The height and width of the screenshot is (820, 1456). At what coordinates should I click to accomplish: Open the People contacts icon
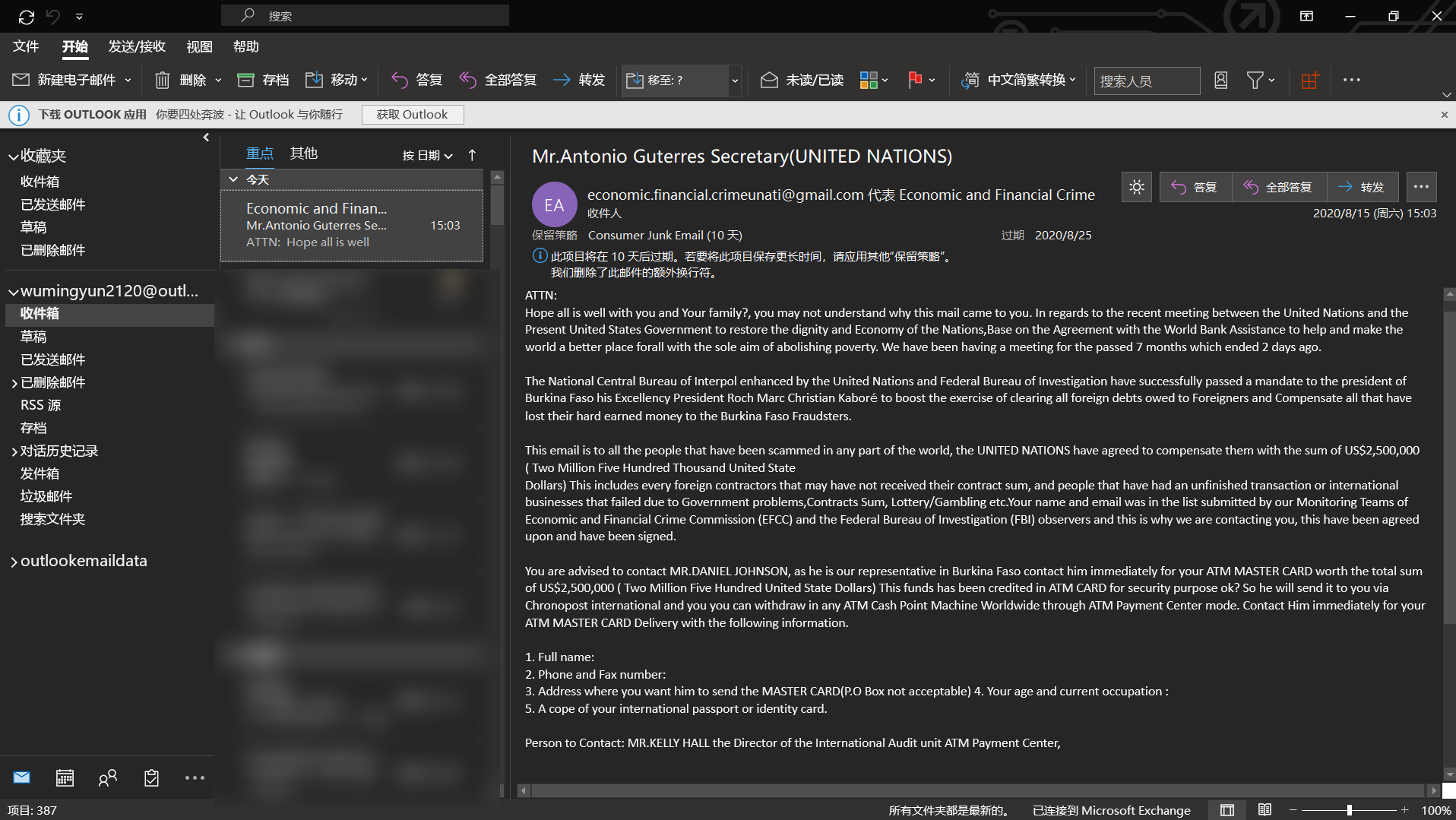pos(108,777)
